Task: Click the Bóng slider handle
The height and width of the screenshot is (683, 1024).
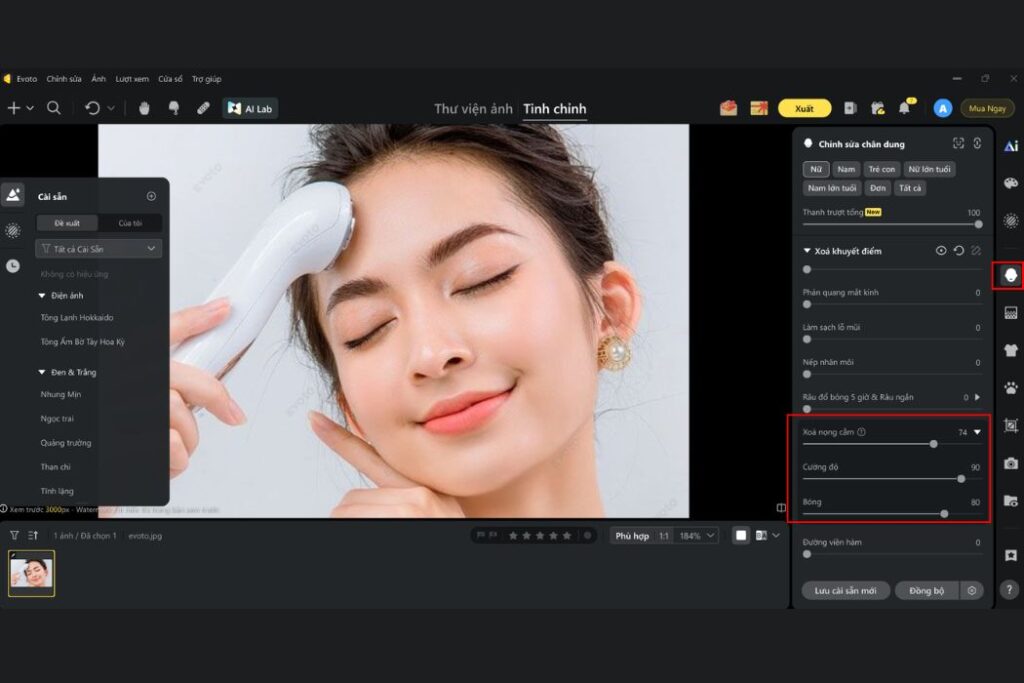Action: [x=944, y=514]
